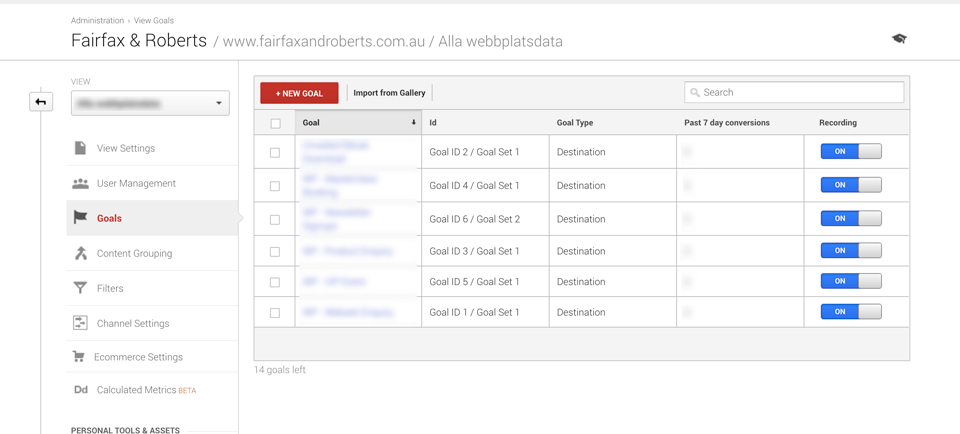
Task: Check the box for Goal ID 6 row
Action: click(275, 219)
